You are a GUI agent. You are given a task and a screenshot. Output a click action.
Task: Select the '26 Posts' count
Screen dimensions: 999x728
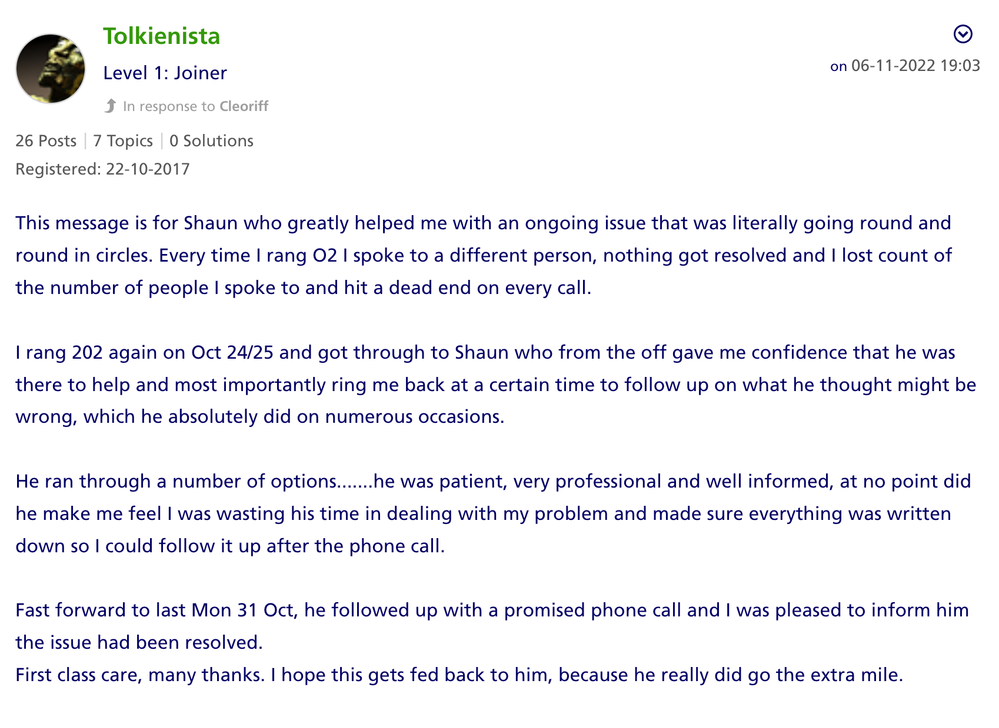46,141
